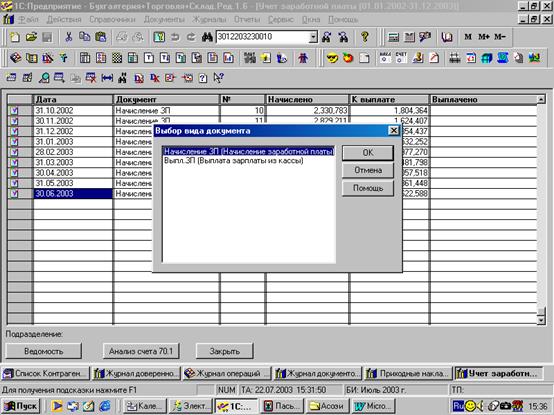Click the scissors Cut icon
The height and width of the screenshot is (415, 554).
pyautogui.click(x=69, y=37)
